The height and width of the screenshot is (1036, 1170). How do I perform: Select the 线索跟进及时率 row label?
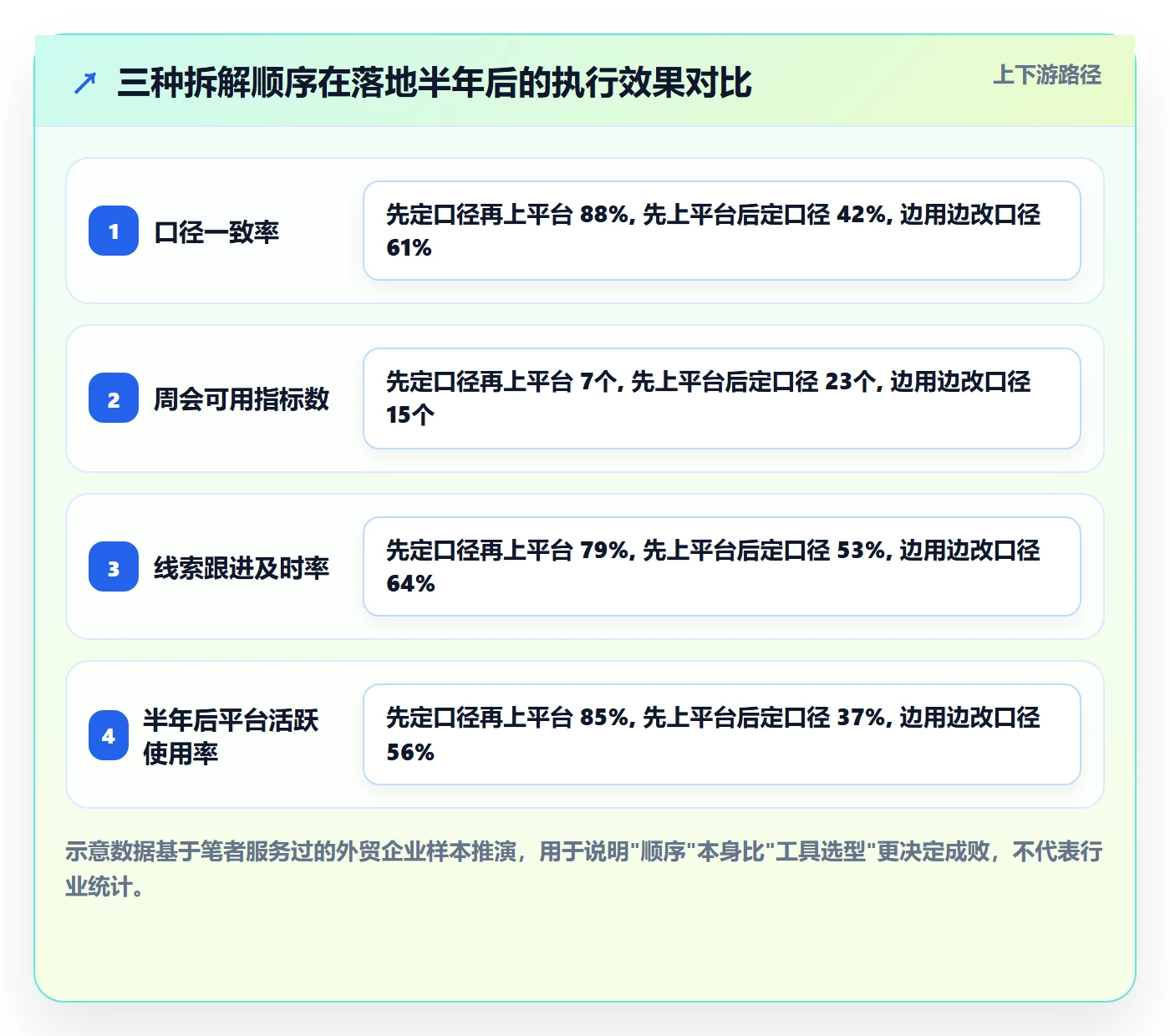click(242, 567)
